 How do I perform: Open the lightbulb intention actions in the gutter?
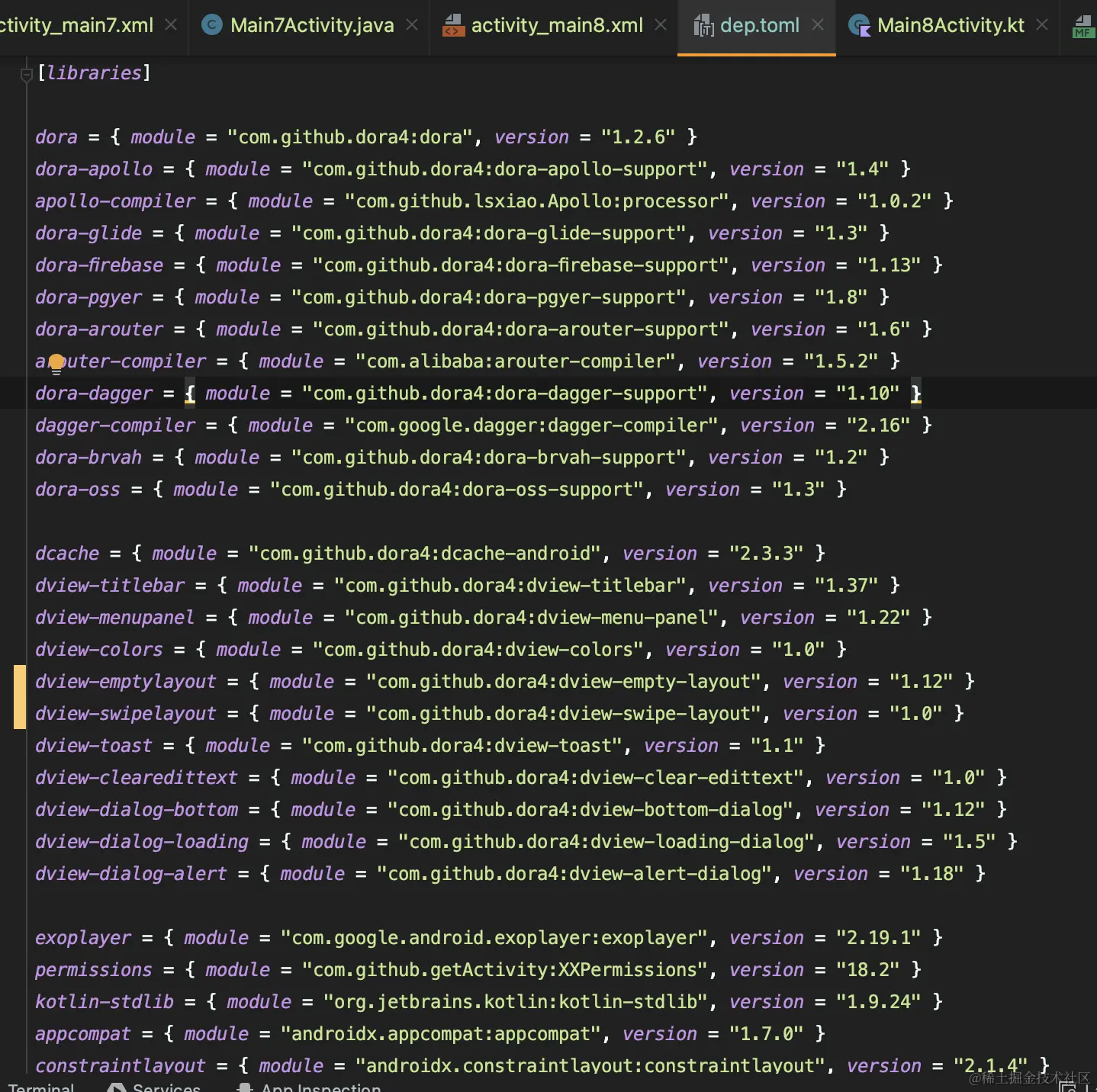tap(56, 364)
